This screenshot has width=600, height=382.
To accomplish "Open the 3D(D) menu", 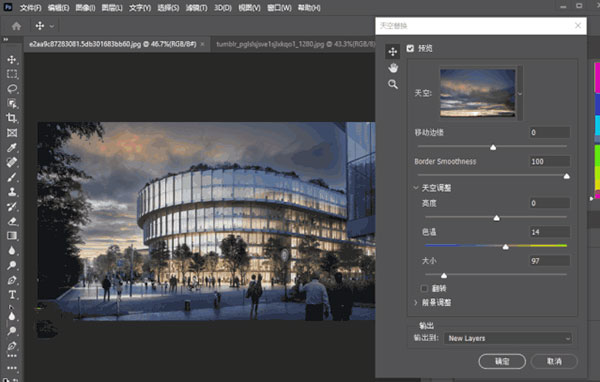I will 223,8.
